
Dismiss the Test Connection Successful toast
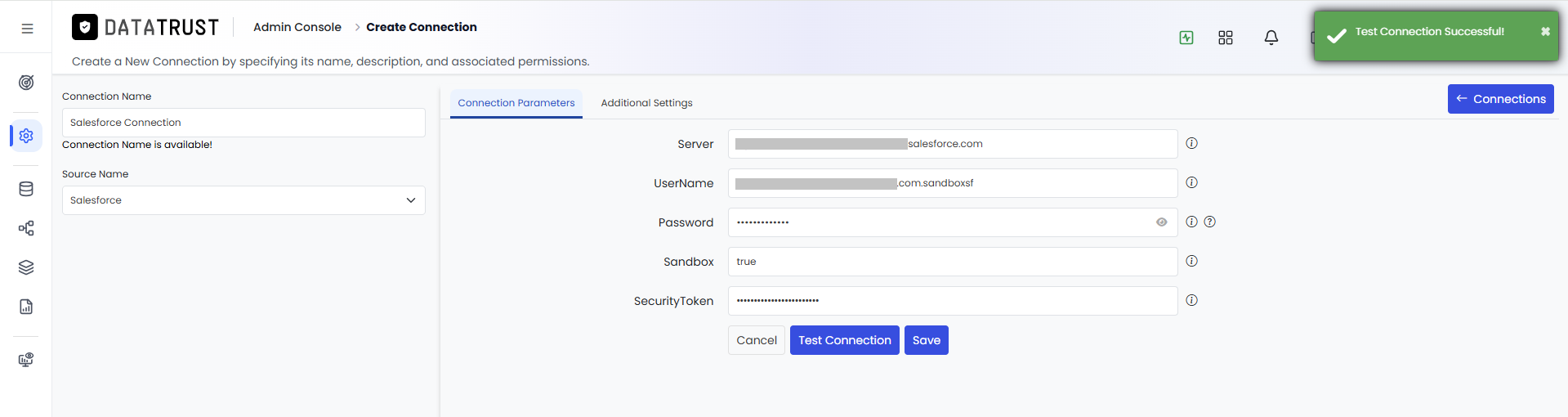[x=1545, y=32]
